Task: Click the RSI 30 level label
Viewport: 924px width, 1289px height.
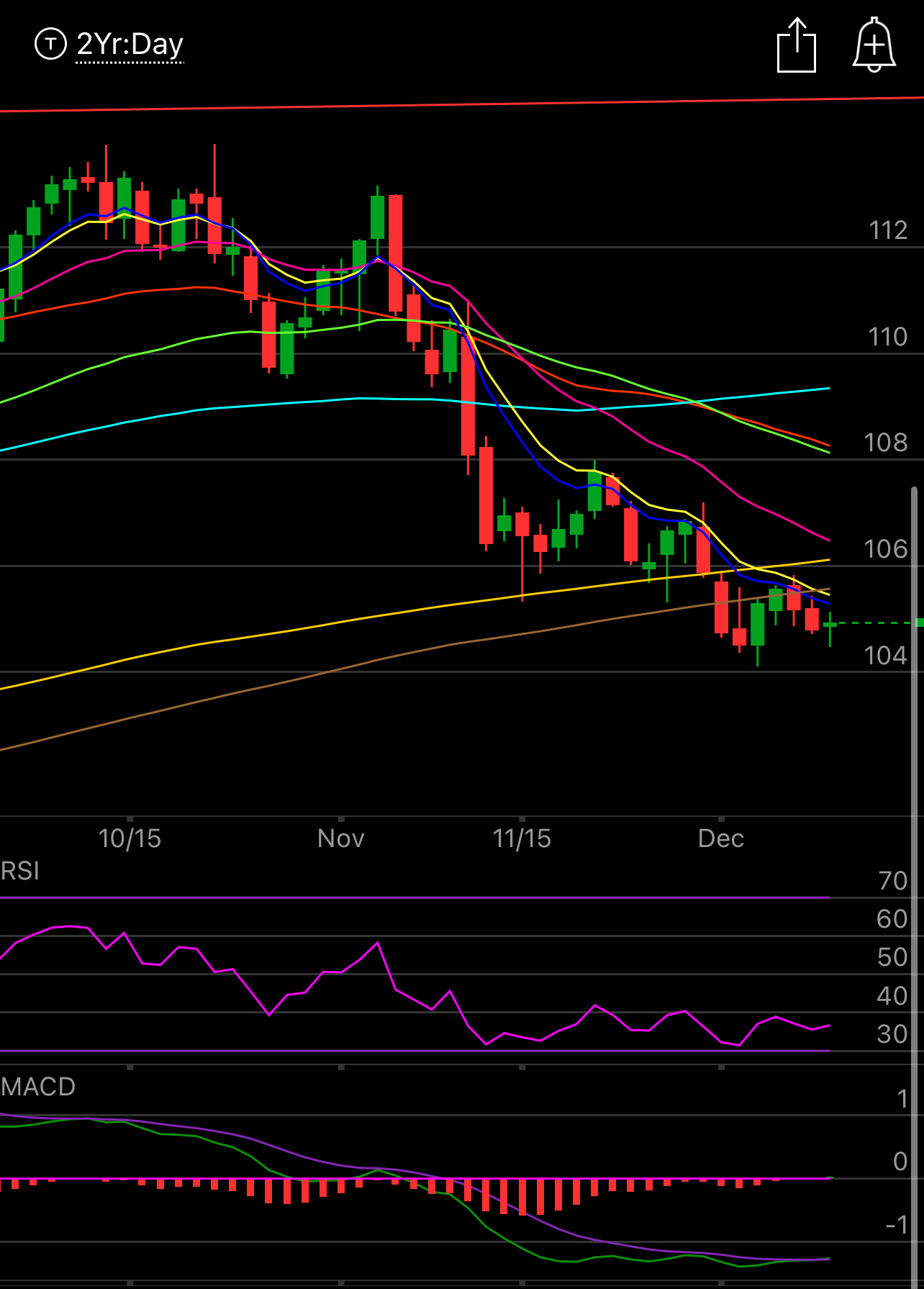Action: click(x=892, y=1034)
